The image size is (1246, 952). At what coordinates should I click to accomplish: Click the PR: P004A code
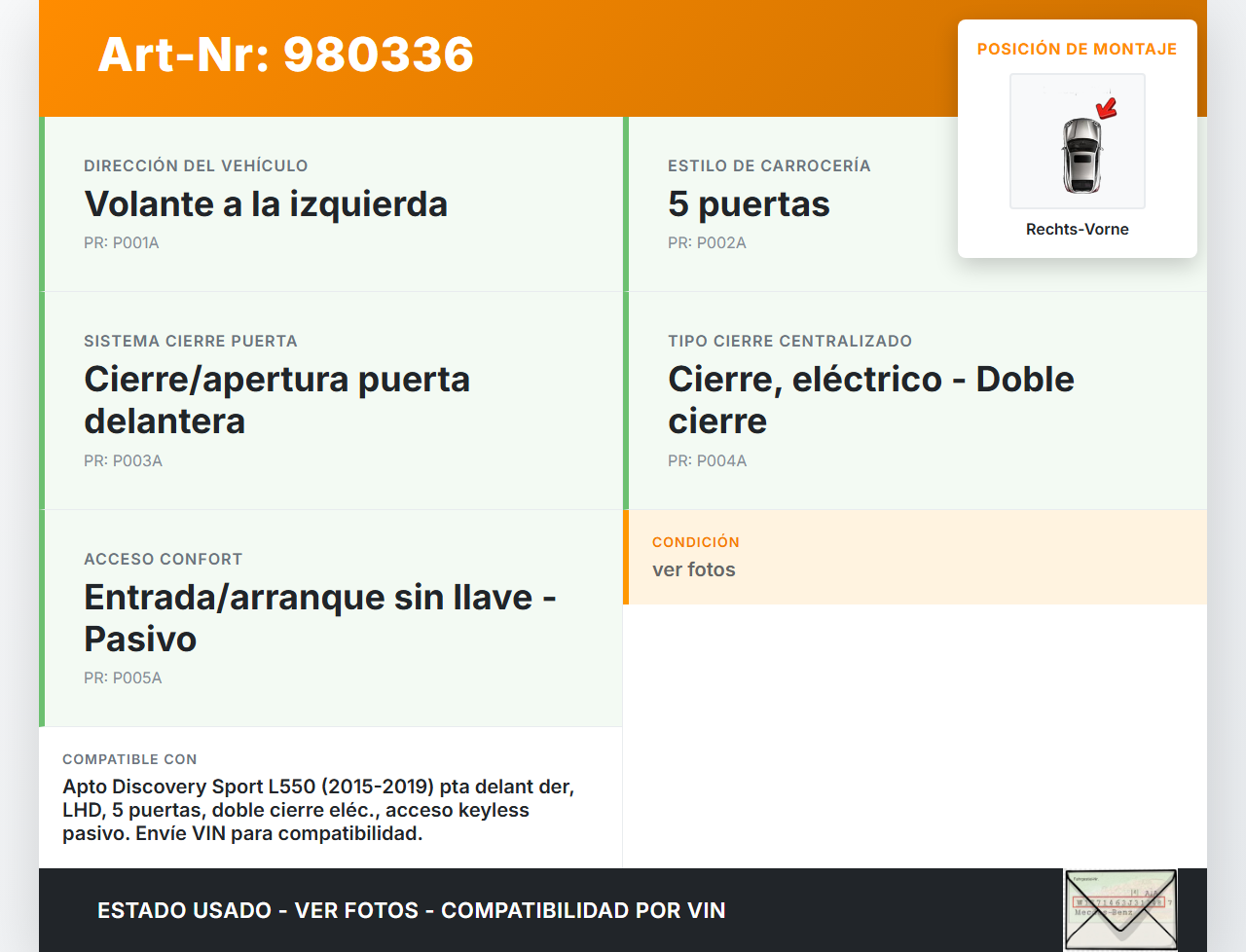(x=707, y=461)
